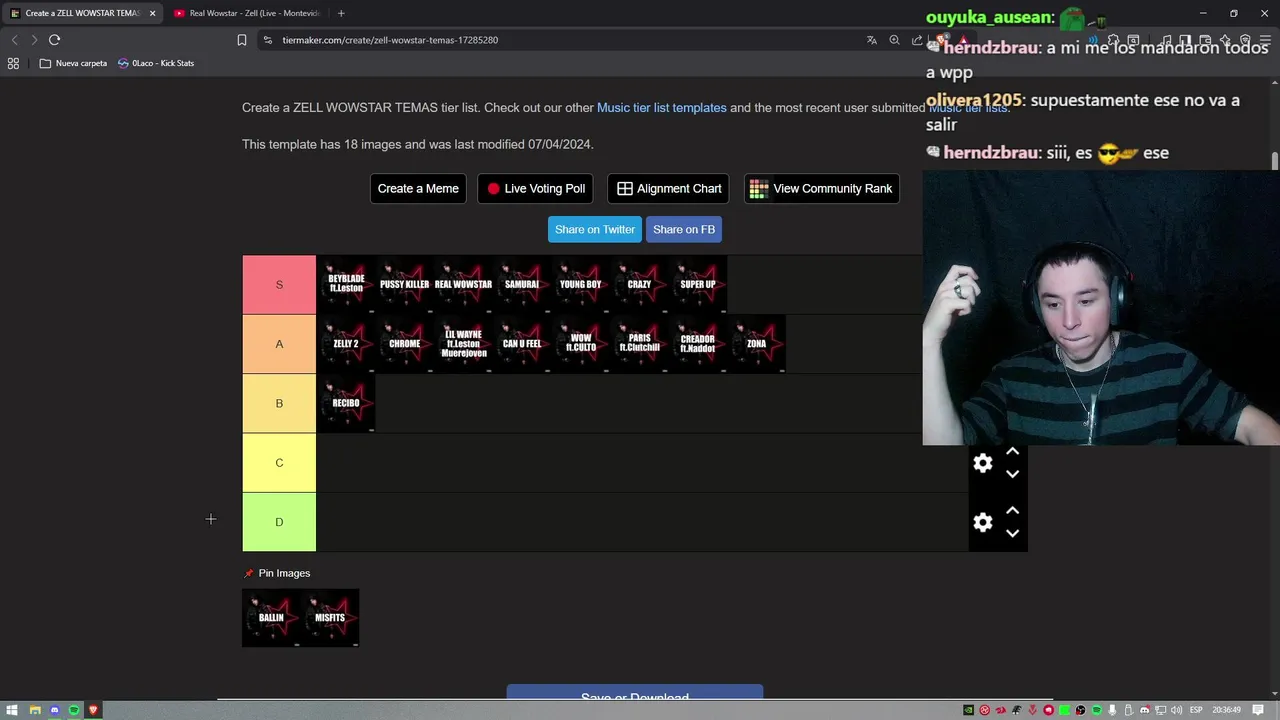Open Windows Start menu
This screenshot has height=720, width=1280.
coord(12,710)
